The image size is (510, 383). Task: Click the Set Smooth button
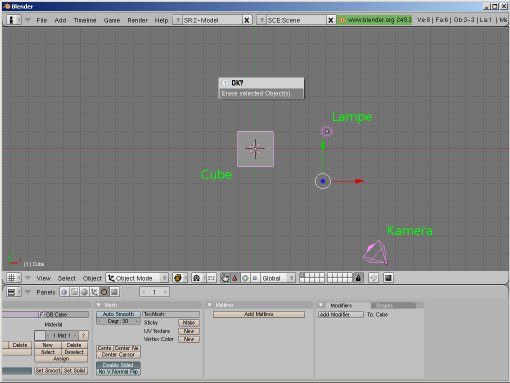point(48,371)
